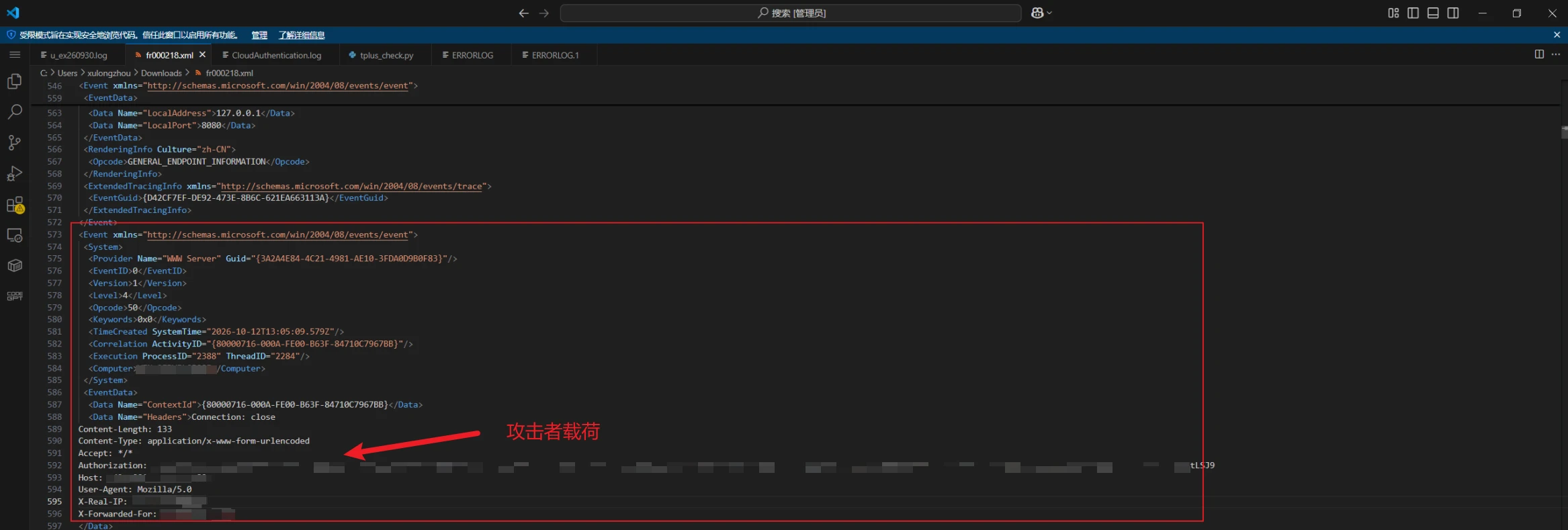Switch to tplus_check.py tab

click(x=386, y=55)
